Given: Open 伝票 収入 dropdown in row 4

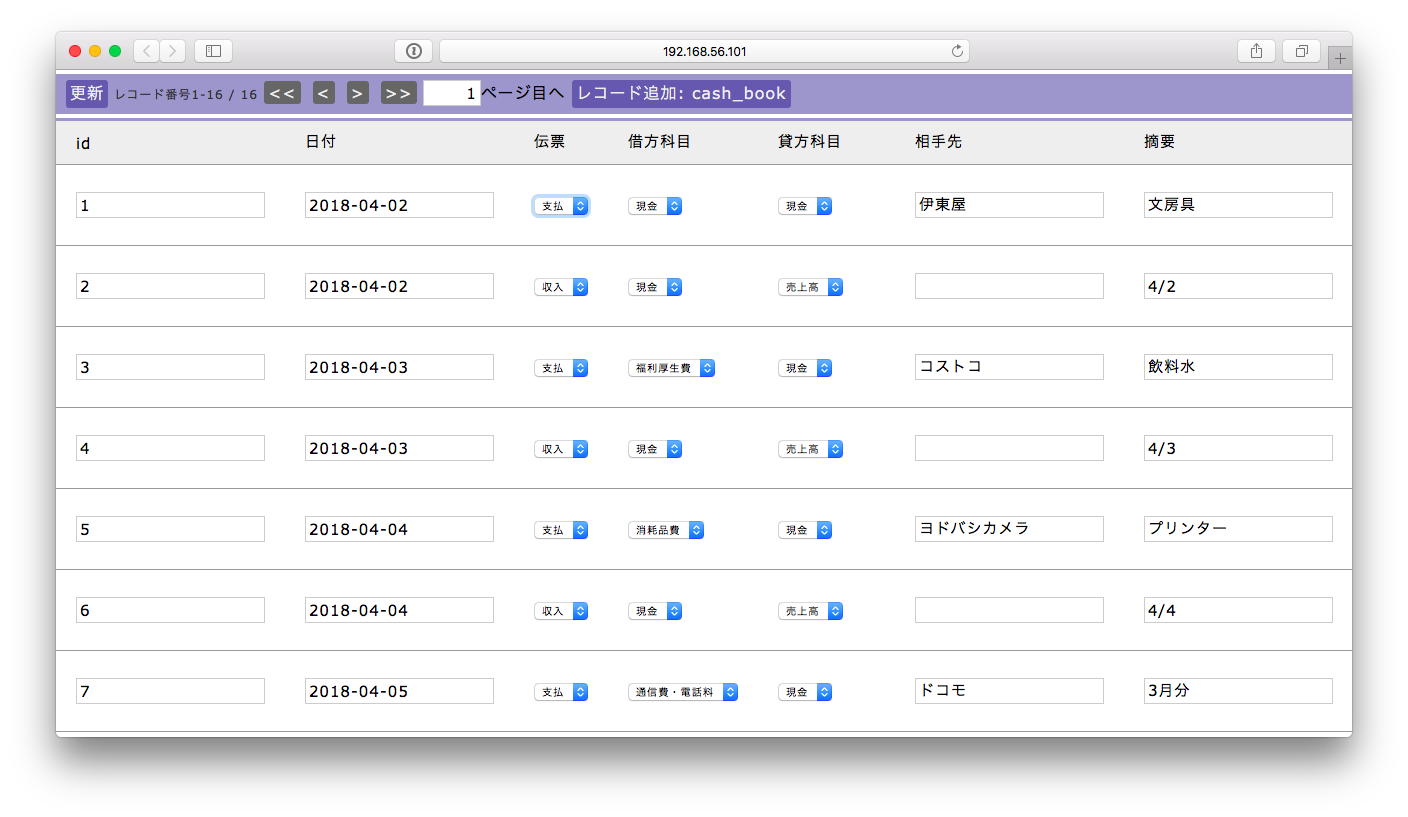Looking at the screenshot, I should (561, 449).
